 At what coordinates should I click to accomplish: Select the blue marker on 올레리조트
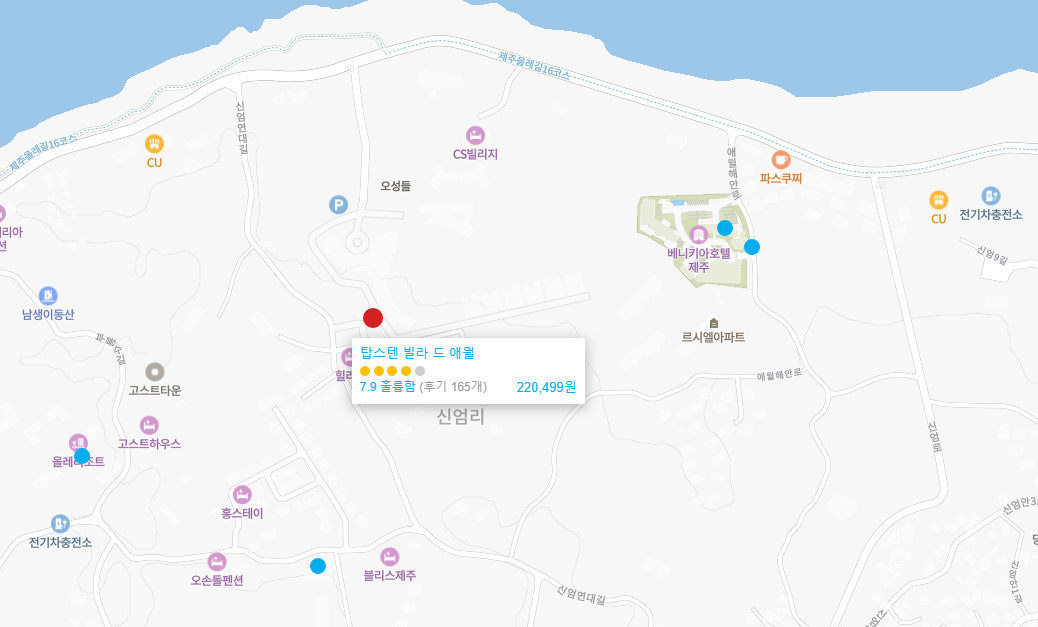(81, 456)
